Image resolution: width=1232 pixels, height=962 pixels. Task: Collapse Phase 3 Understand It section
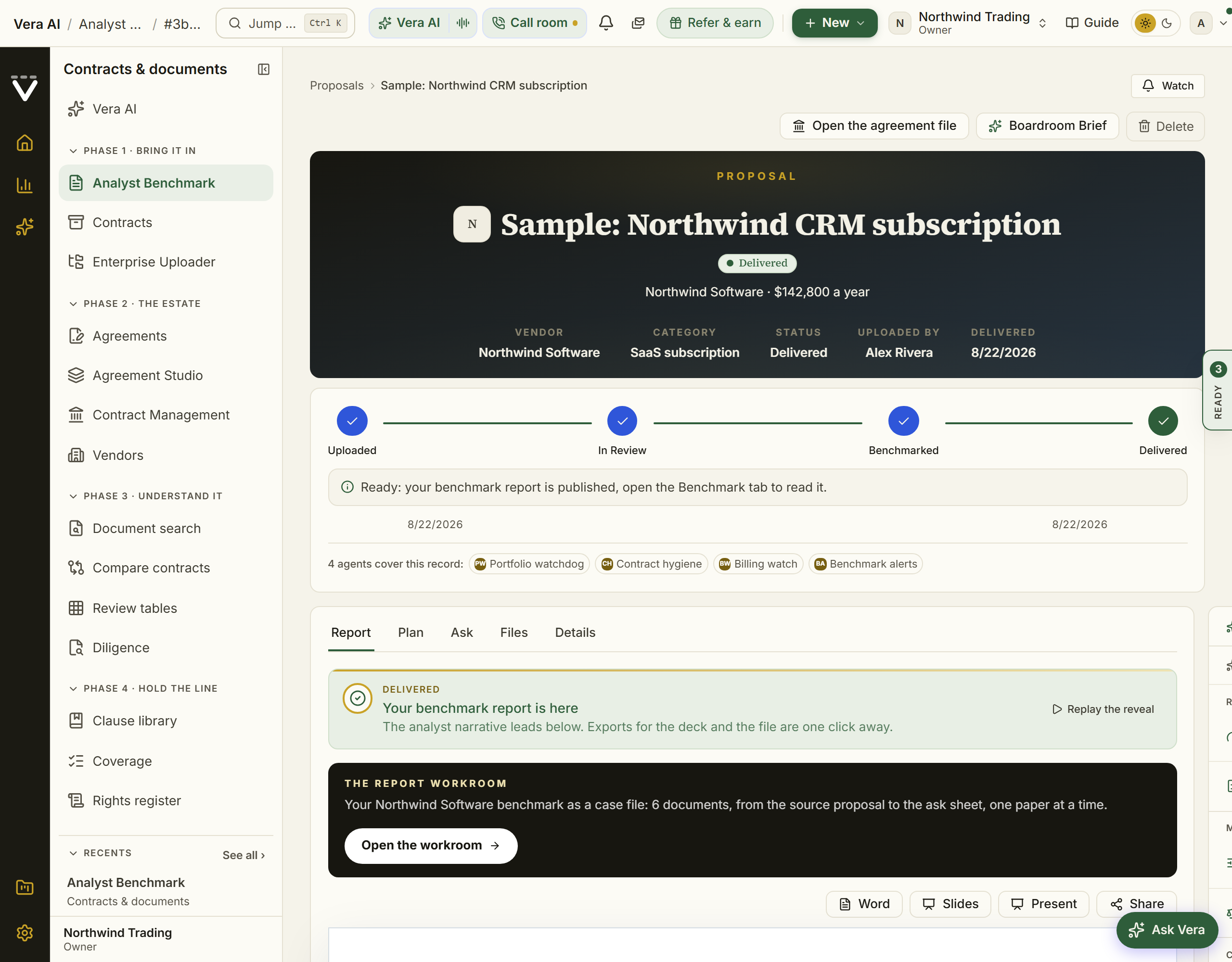[145, 495]
